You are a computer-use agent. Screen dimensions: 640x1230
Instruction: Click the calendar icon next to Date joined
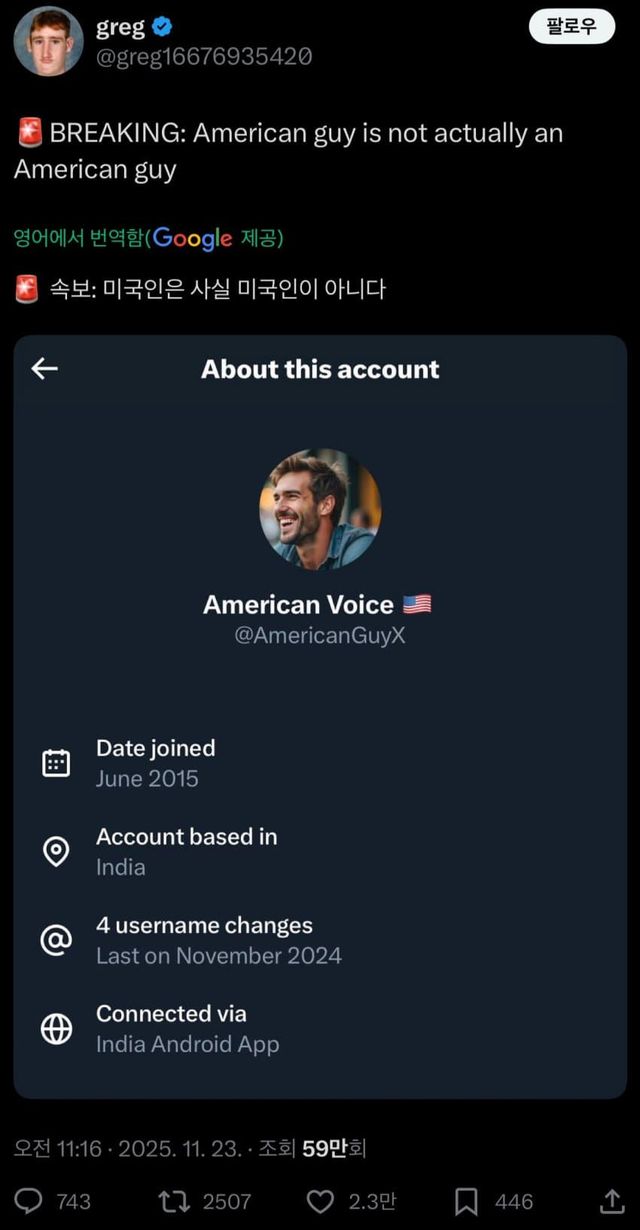55,761
